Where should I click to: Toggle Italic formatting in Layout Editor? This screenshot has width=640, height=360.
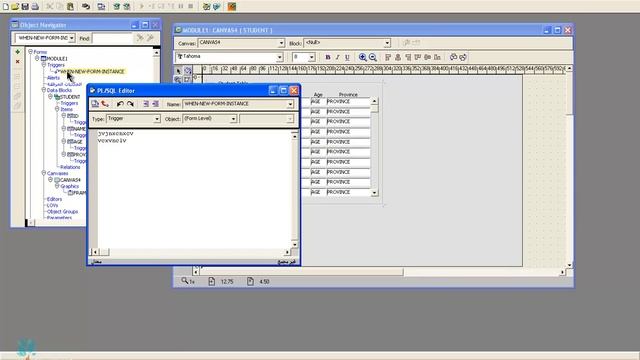(338, 57)
